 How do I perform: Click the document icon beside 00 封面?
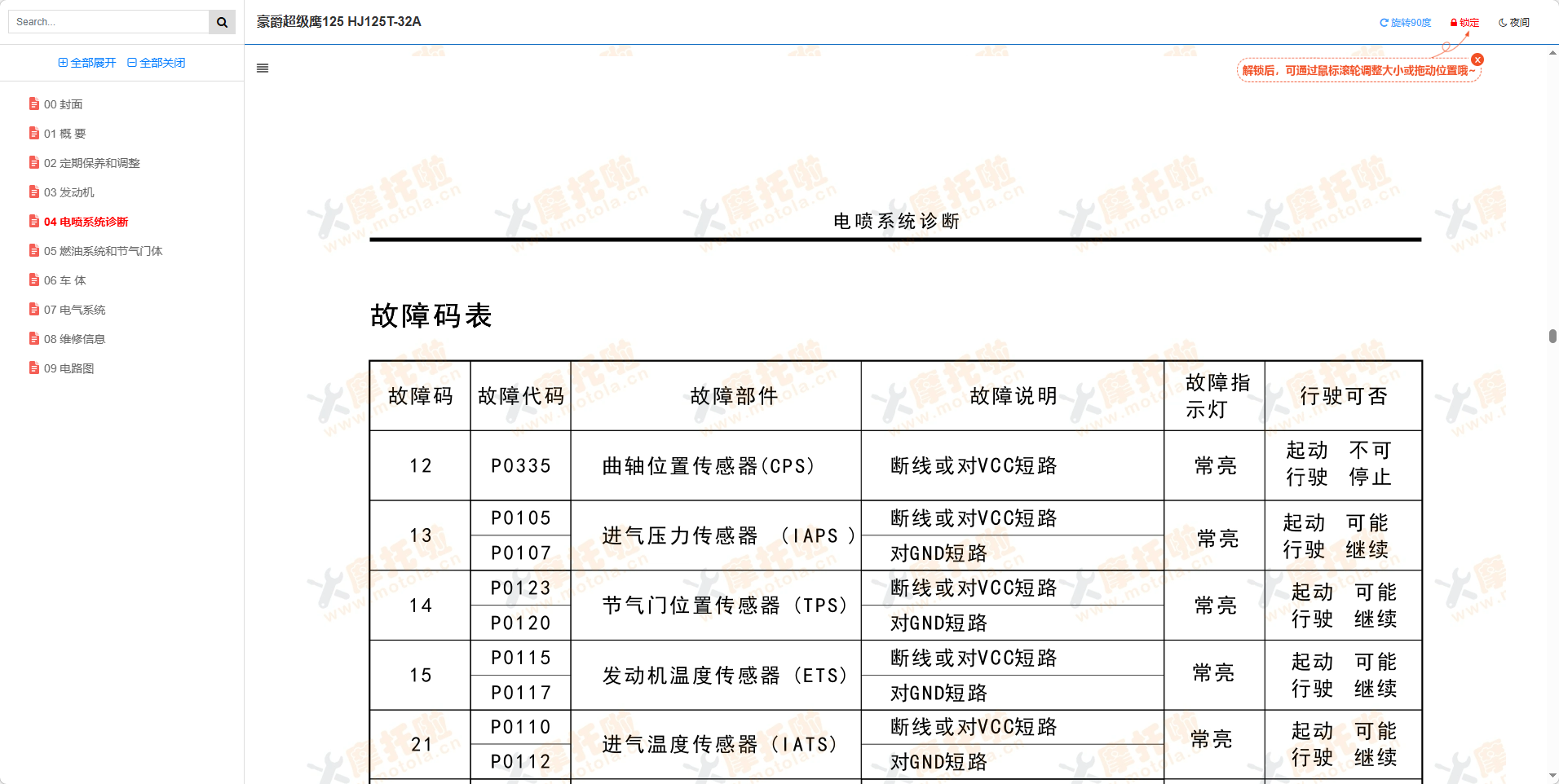point(33,104)
